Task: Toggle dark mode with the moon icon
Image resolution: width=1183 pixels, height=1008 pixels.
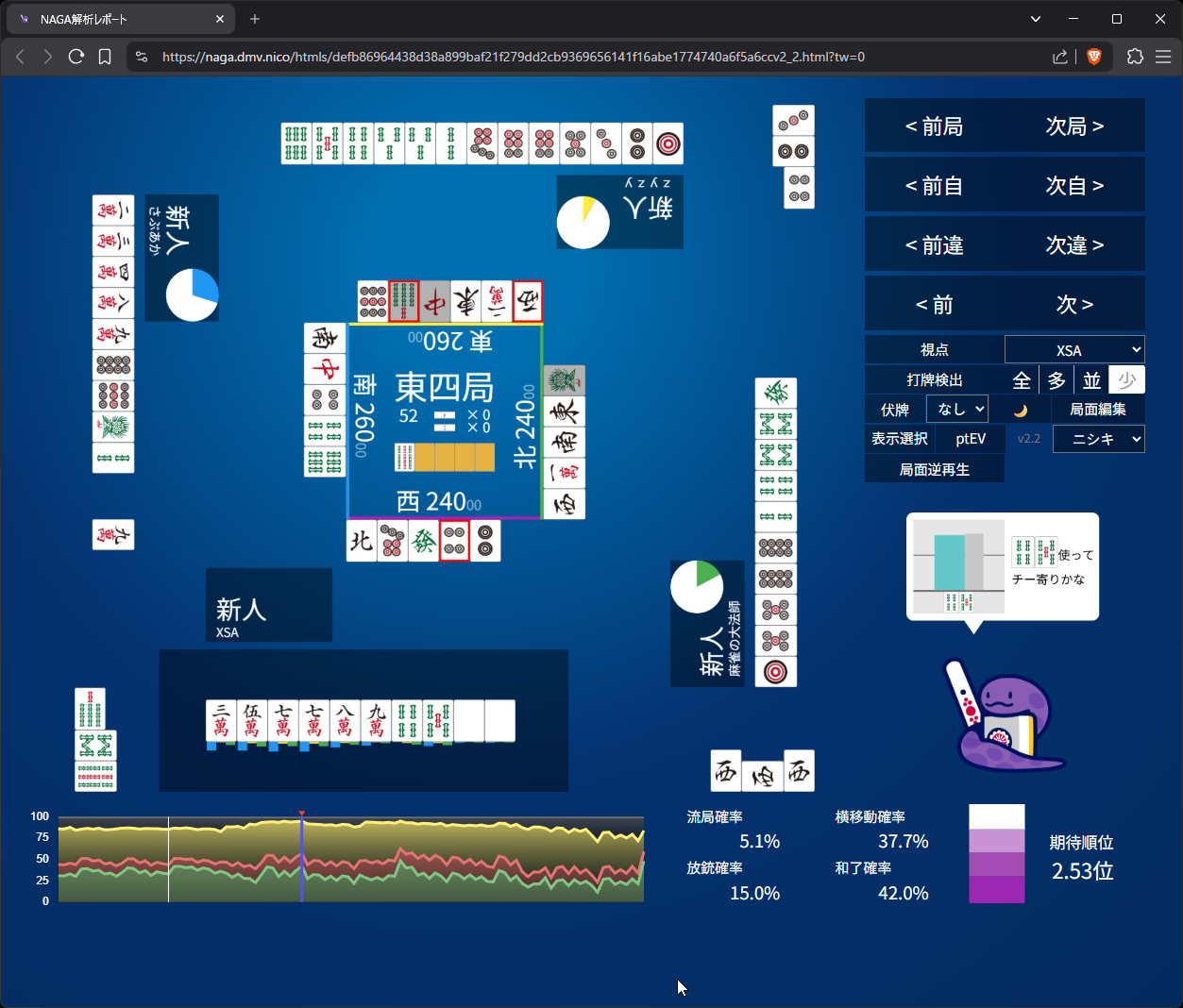Action: (x=1020, y=411)
